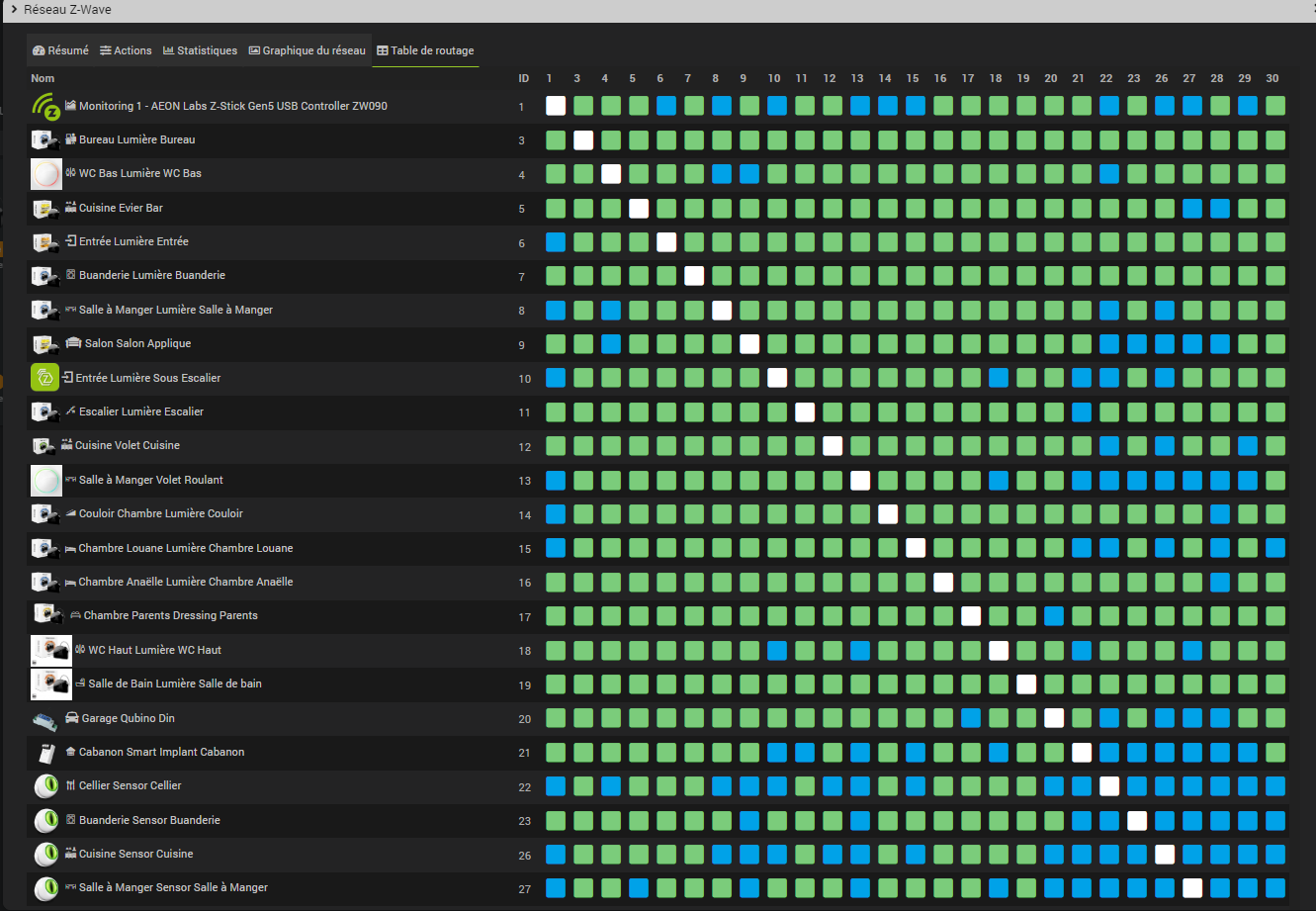Click the Cuisine Sensor eye icon
Image resolution: width=1316 pixels, height=911 pixels.
tap(45, 855)
